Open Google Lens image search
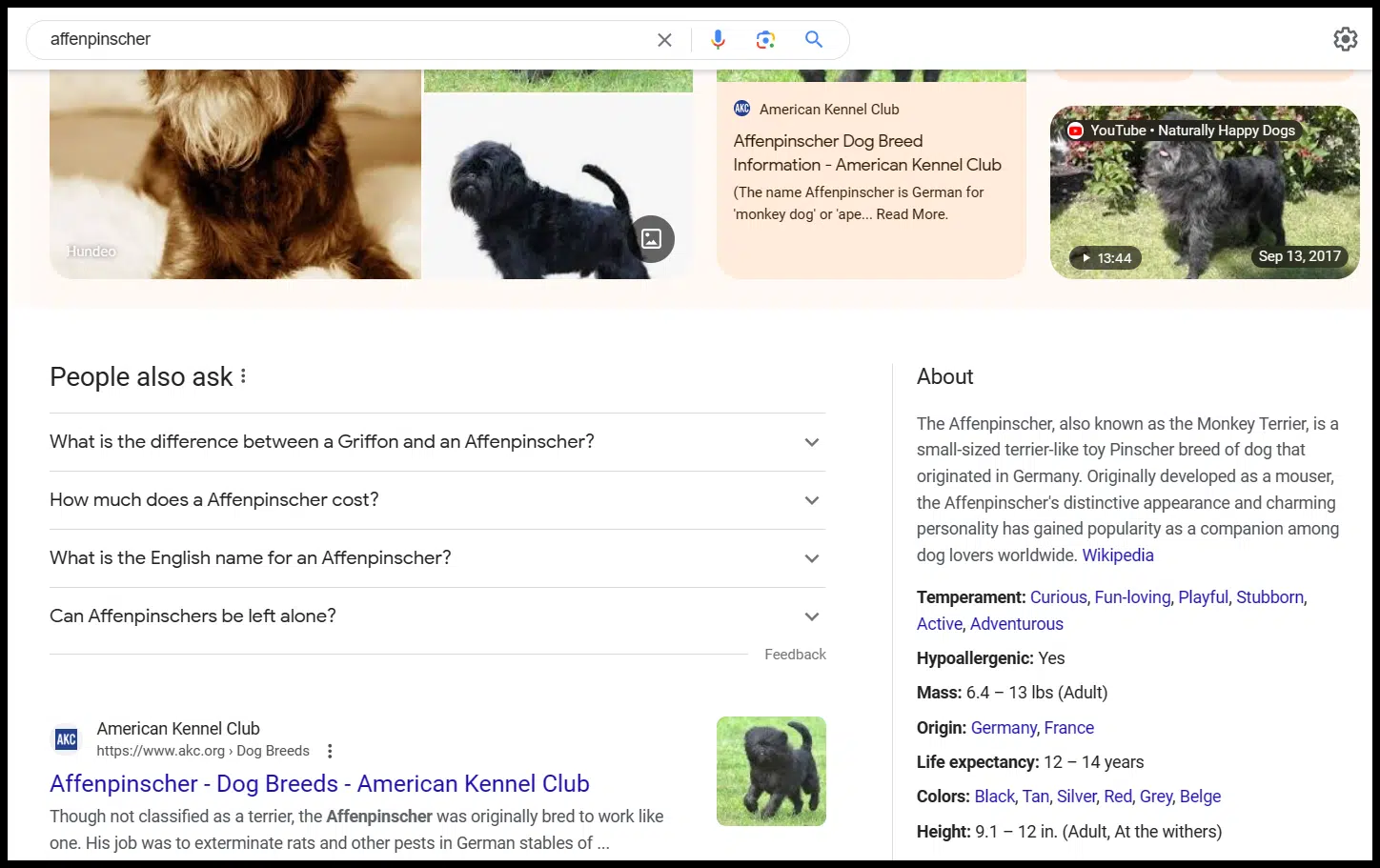 pos(765,39)
